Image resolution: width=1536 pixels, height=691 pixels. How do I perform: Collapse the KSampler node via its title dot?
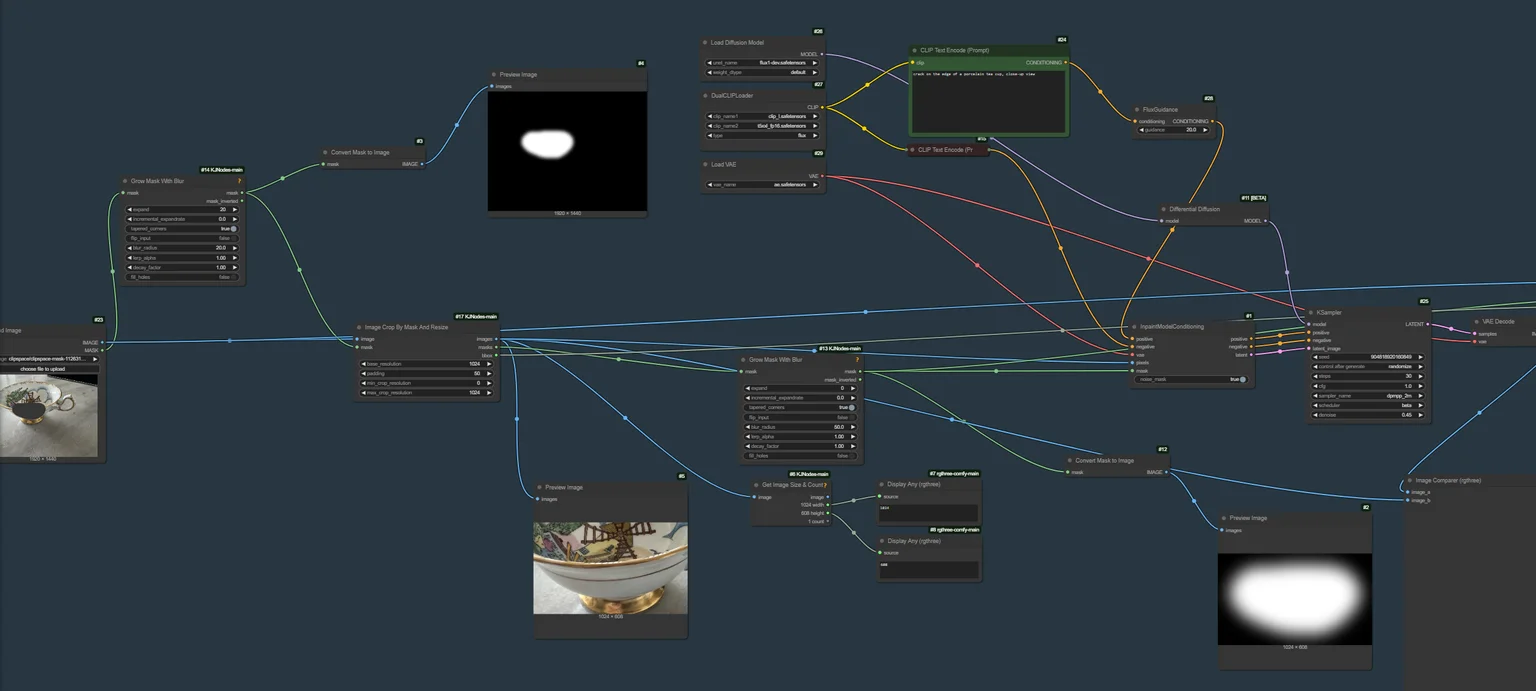click(1310, 312)
